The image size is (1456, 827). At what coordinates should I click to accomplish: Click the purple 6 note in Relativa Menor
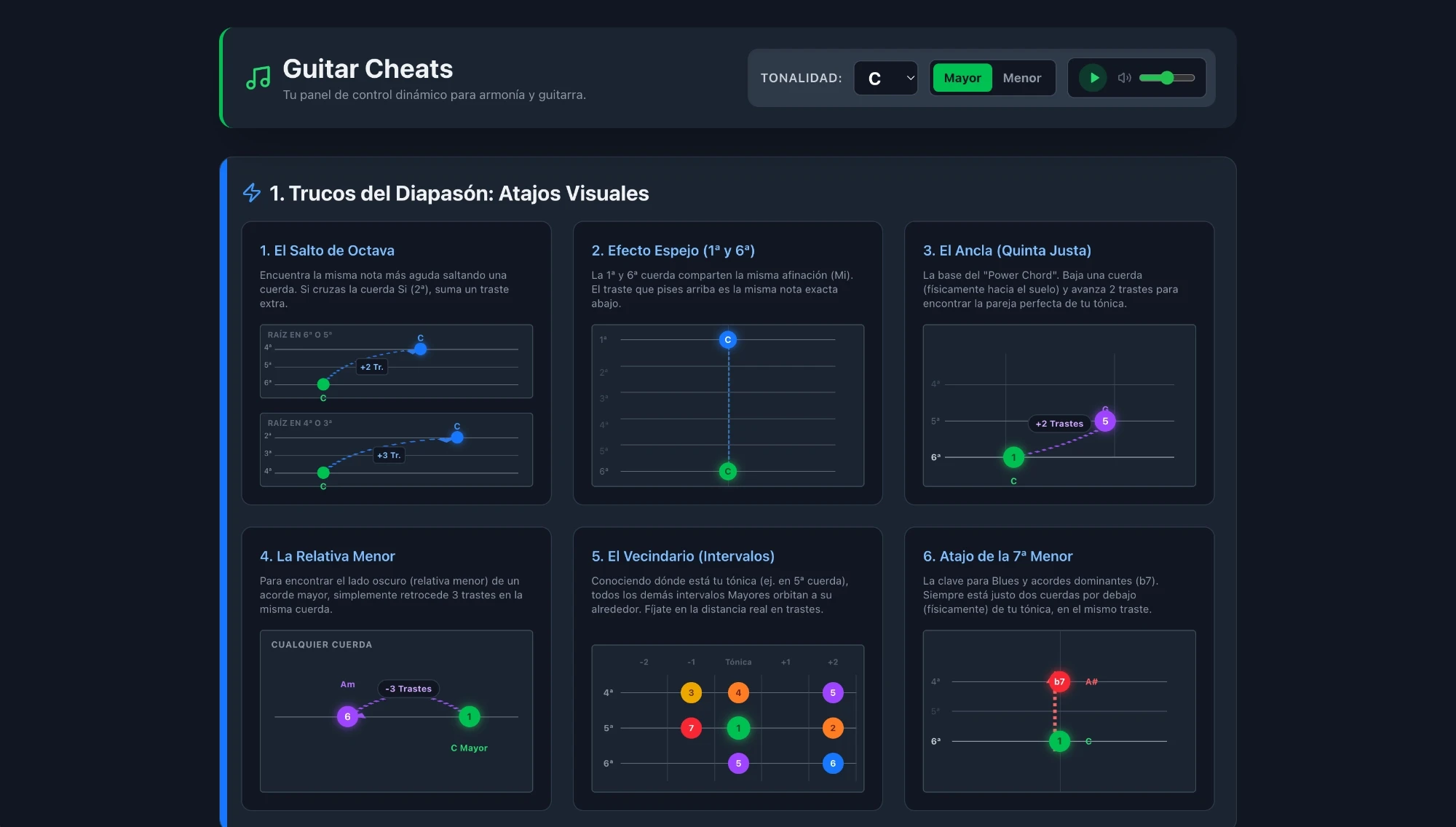click(347, 716)
